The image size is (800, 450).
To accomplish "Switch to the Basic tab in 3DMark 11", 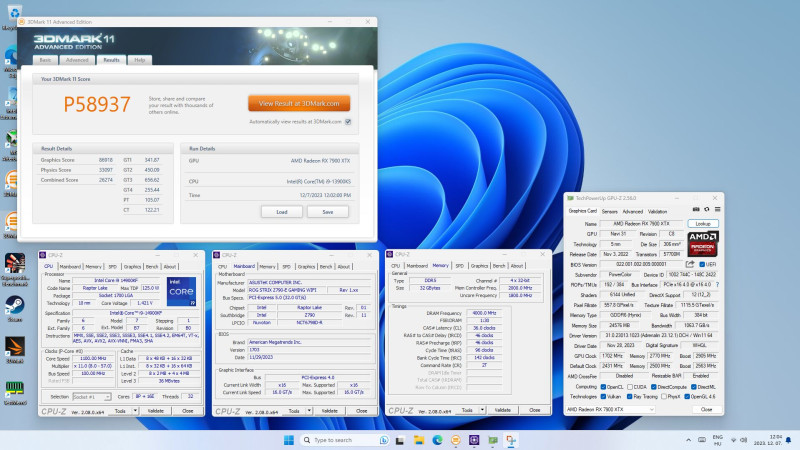I will pyautogui.click(x=45, y=60).
